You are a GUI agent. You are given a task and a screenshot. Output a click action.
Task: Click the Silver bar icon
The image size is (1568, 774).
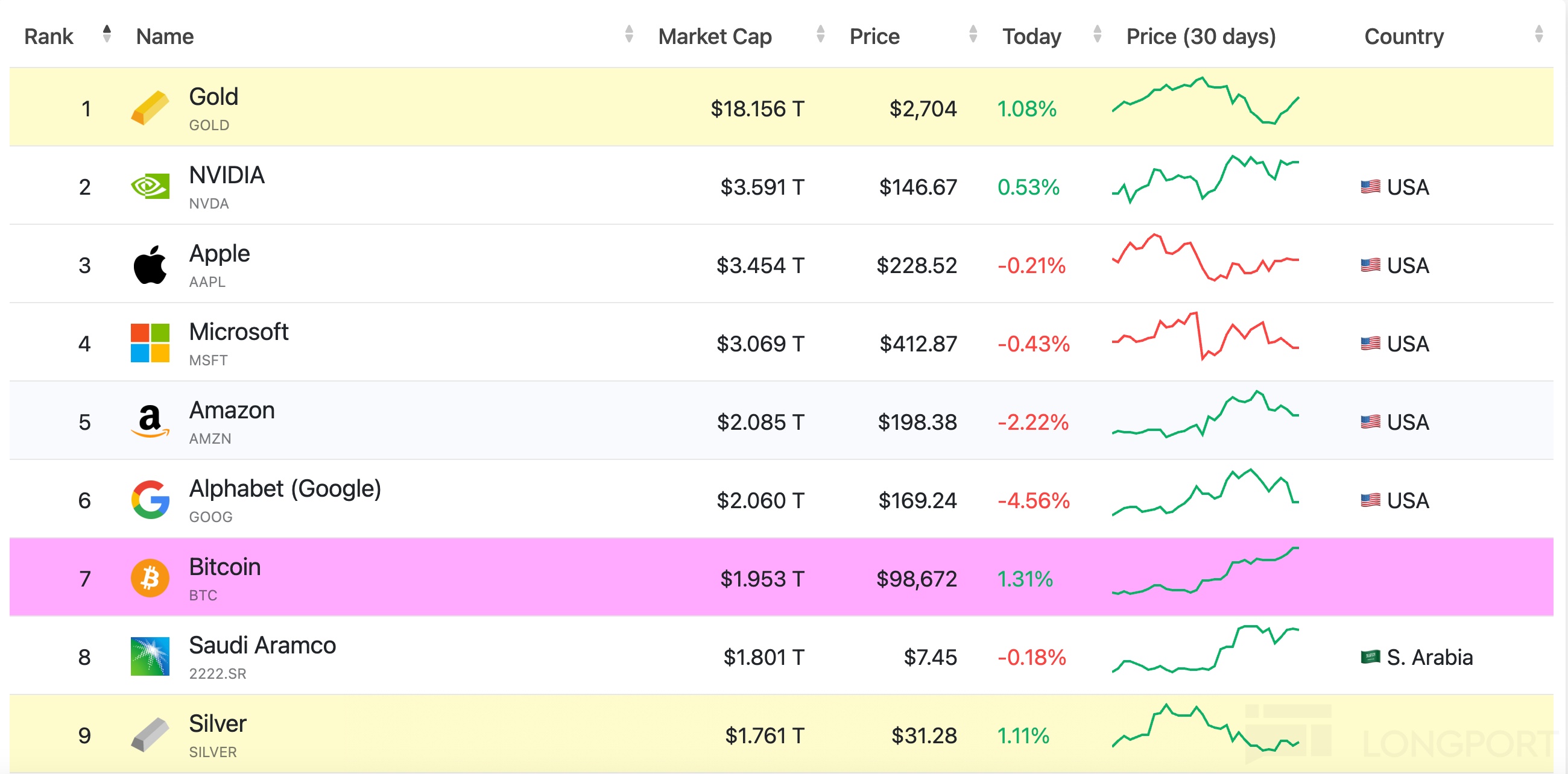tap(150, 734)
